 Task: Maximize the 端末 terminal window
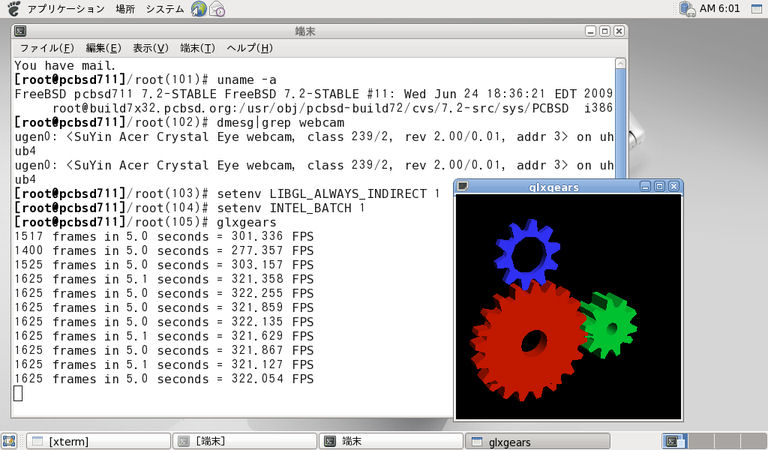(x=605, y=31)
